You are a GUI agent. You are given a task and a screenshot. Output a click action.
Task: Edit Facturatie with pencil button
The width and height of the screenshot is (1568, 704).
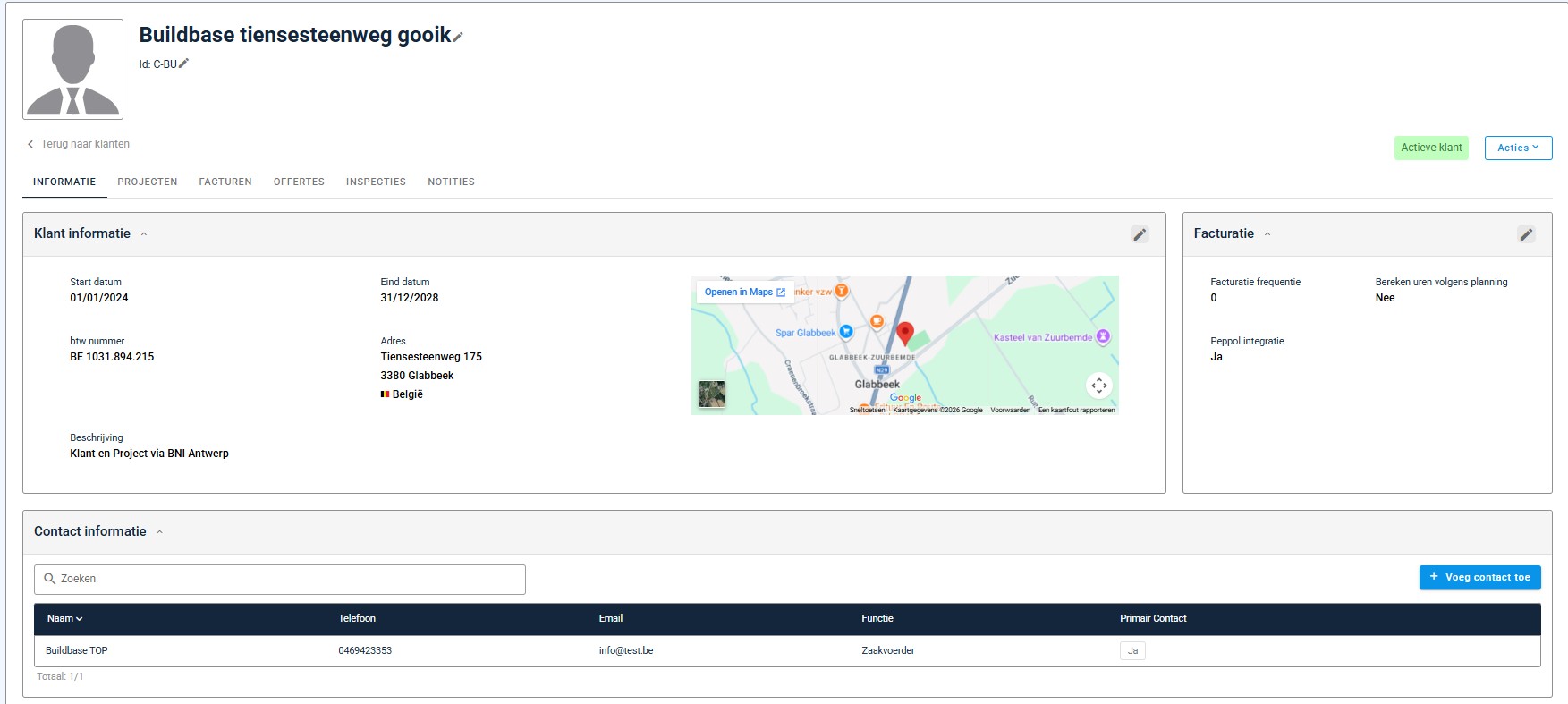coord(1526,234)
